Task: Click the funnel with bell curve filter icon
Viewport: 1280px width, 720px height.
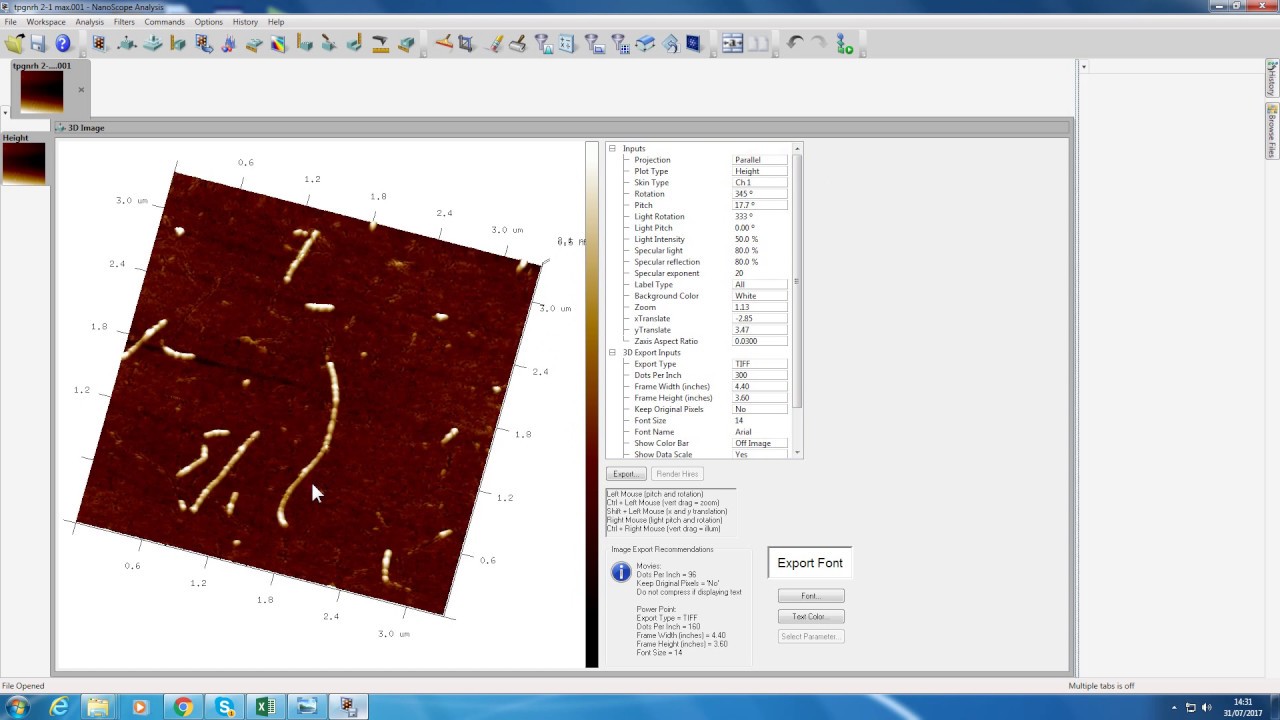Action: point(543,43)
